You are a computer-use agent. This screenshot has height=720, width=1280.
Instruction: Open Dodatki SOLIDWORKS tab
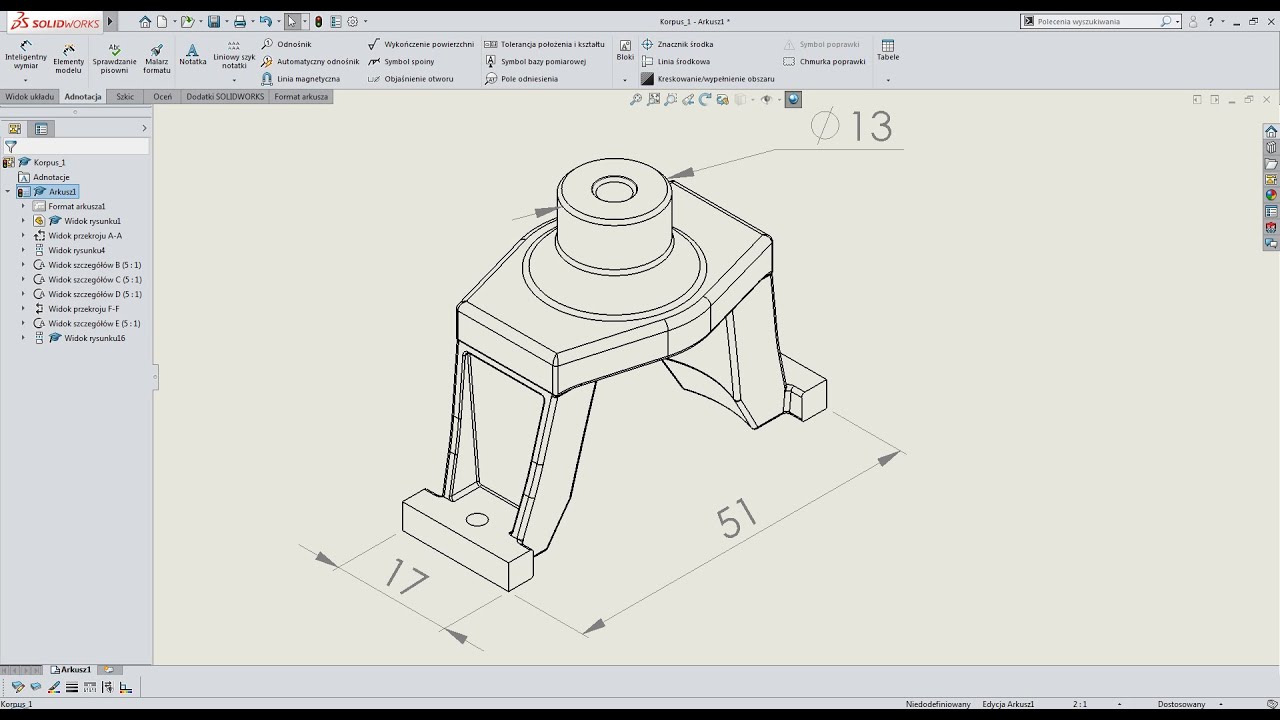[225, 97]
